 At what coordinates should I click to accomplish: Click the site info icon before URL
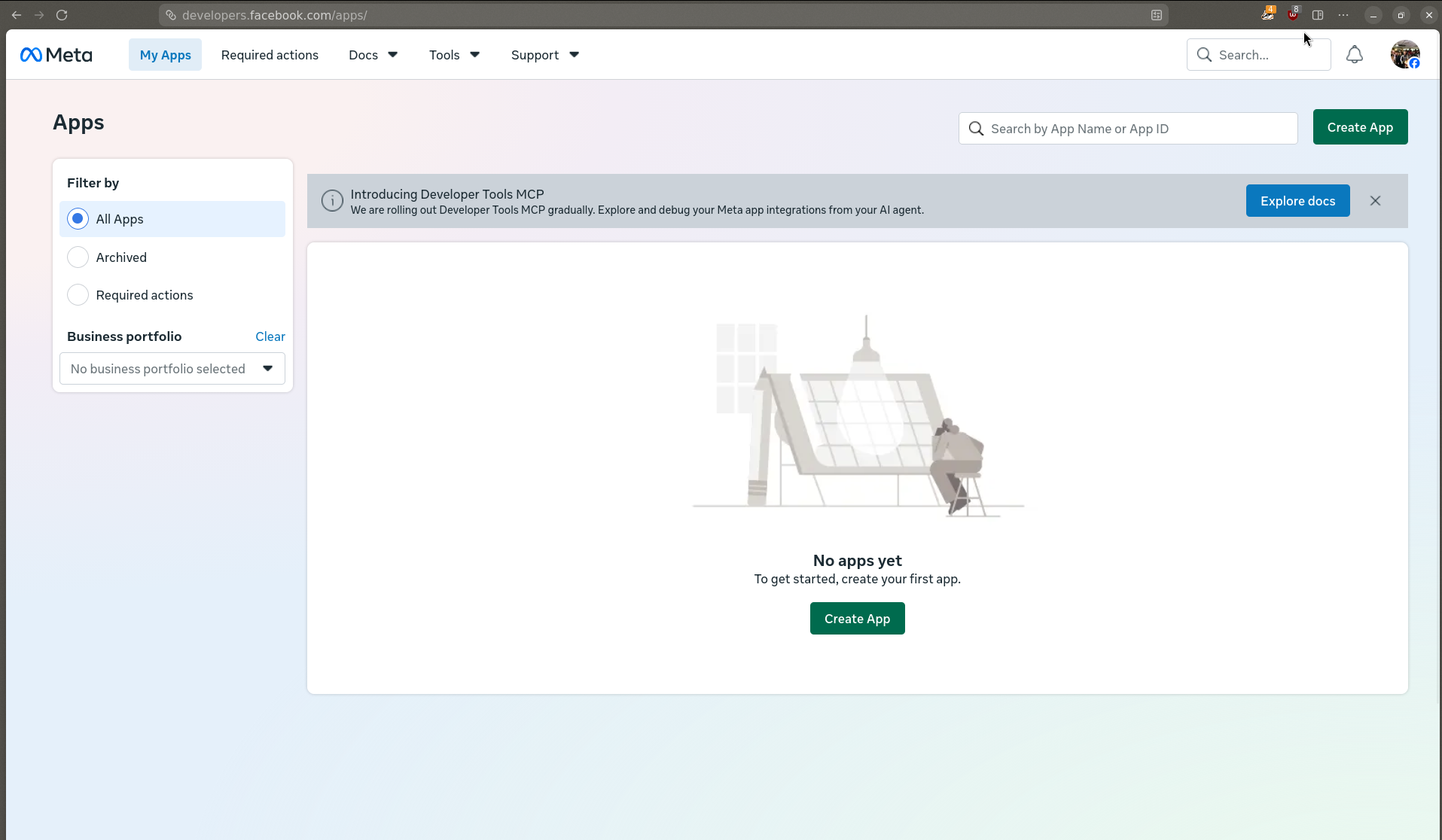click(x=171, y=15)
